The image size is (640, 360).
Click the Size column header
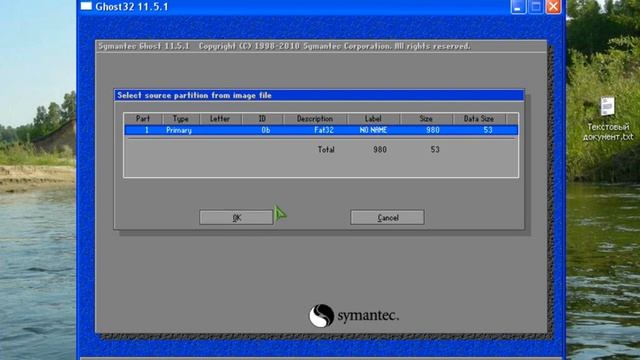pos(426,119)
